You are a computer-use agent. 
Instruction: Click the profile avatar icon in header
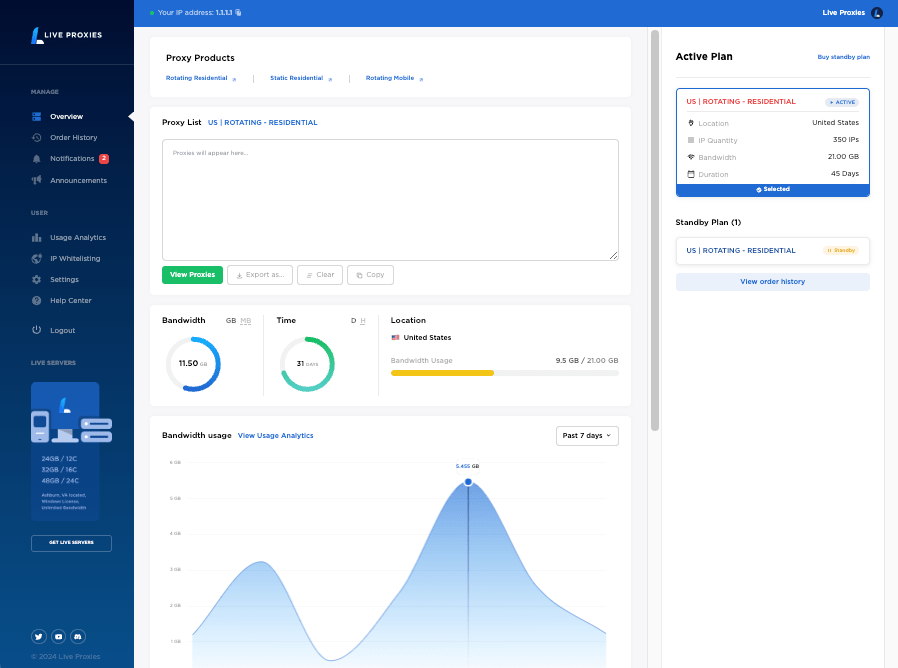coord(877,13)
